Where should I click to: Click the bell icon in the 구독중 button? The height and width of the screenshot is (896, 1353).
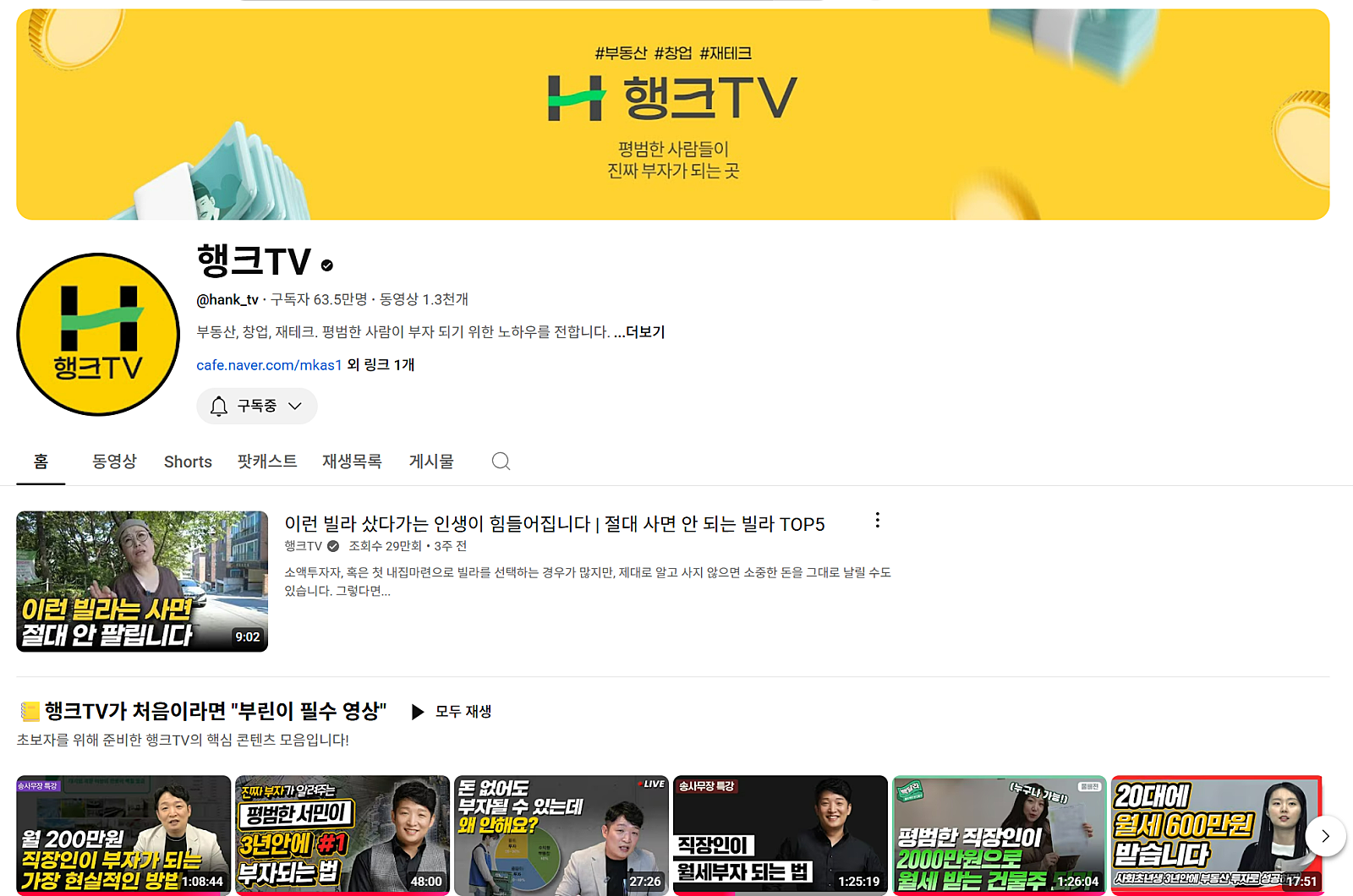click(x=219, y=406)
